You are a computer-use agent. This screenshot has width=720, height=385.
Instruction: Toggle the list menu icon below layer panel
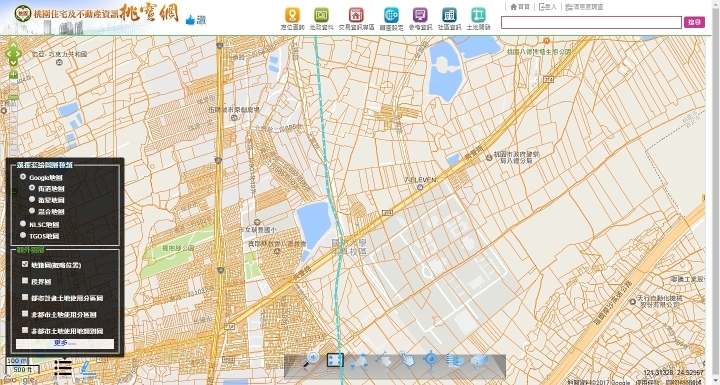tap(62, 367)
